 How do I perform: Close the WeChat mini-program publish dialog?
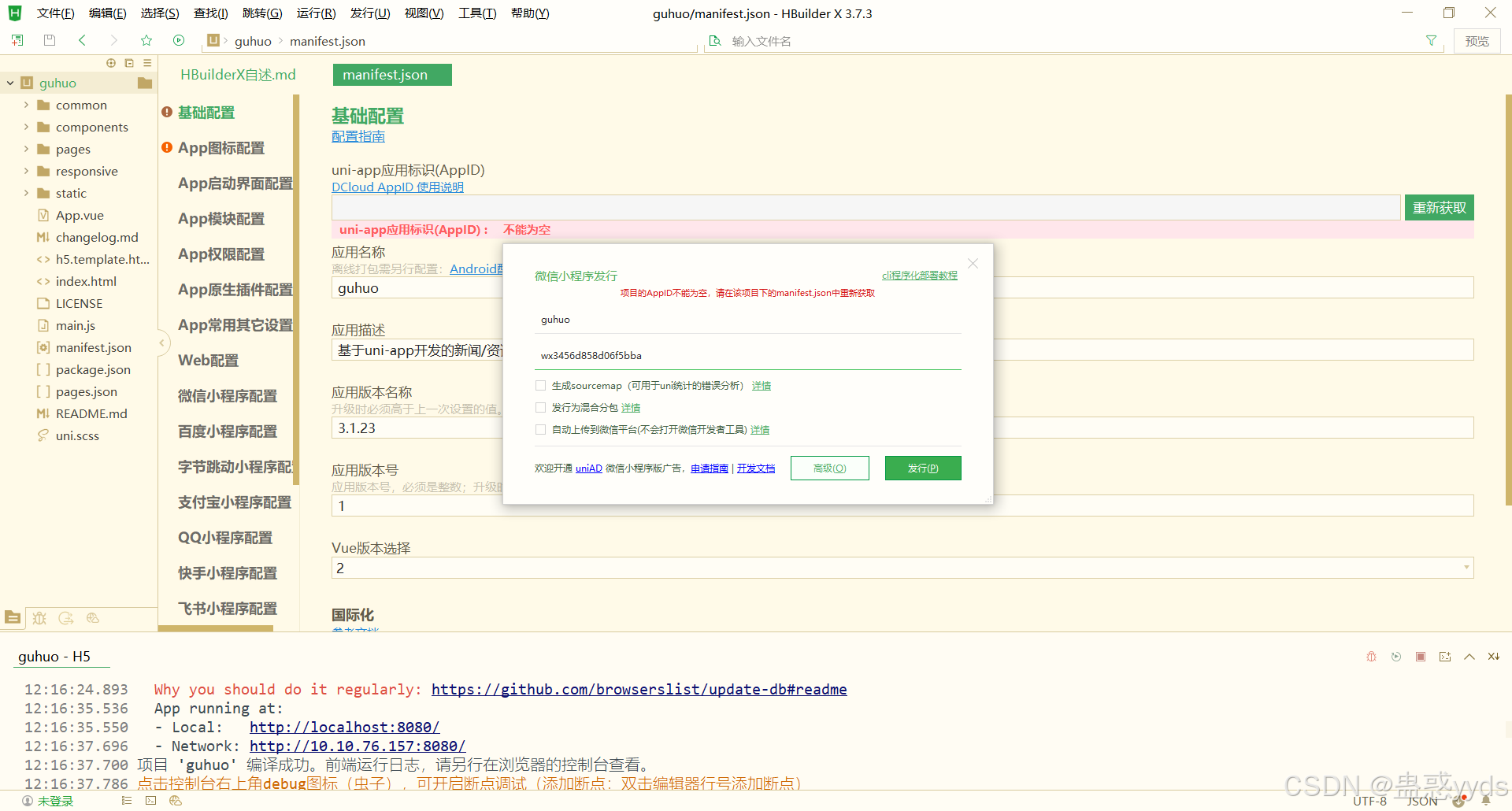[973, 264]
